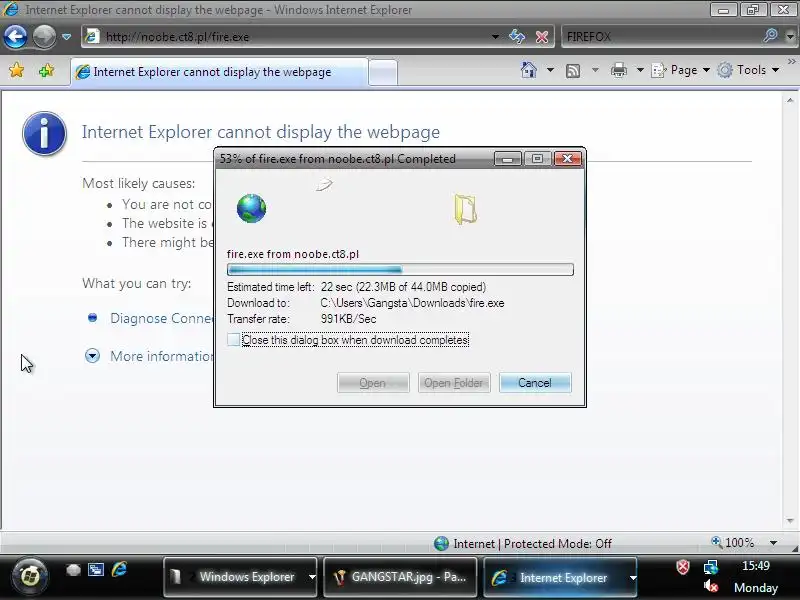Click the red Stop loading icon
This screenshot has height=600, width=800.
[x=542, y=37]
